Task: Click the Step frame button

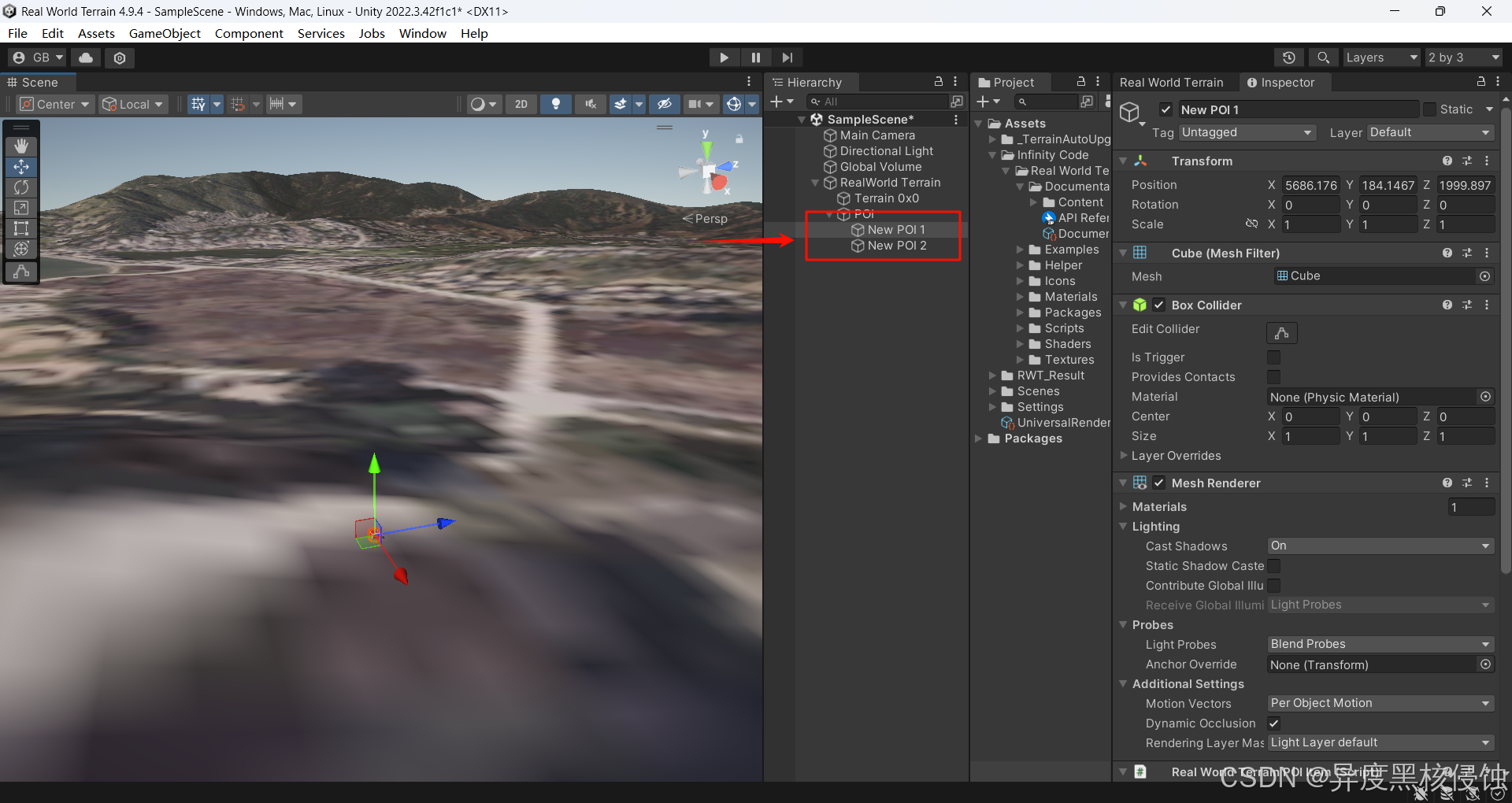Action: (787, 57)
